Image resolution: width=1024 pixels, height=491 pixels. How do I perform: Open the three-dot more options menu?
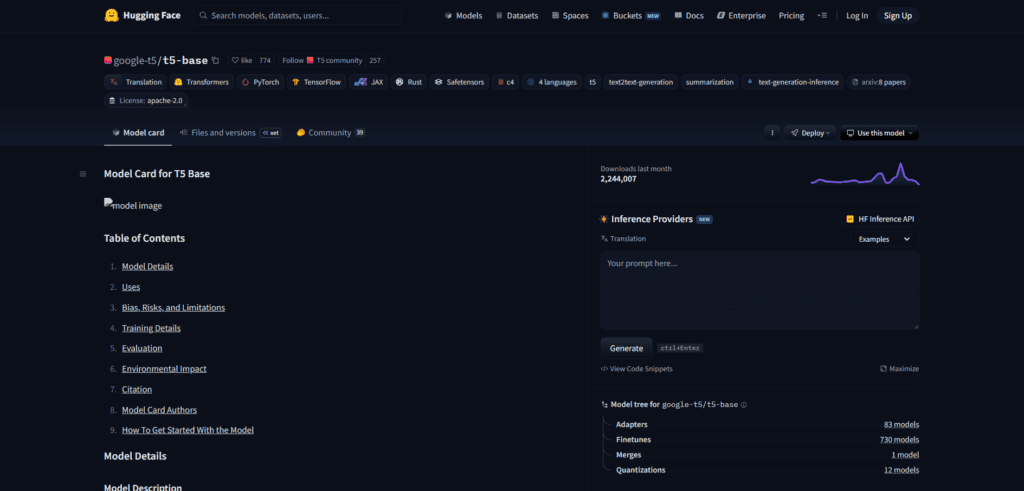[x=772, y=133]
